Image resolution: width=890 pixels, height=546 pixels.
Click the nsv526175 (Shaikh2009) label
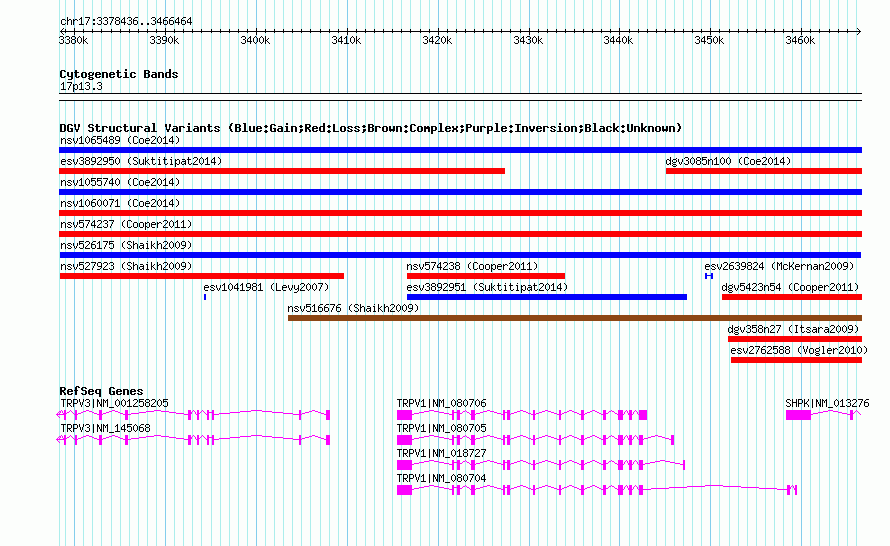tap(126, 245)
